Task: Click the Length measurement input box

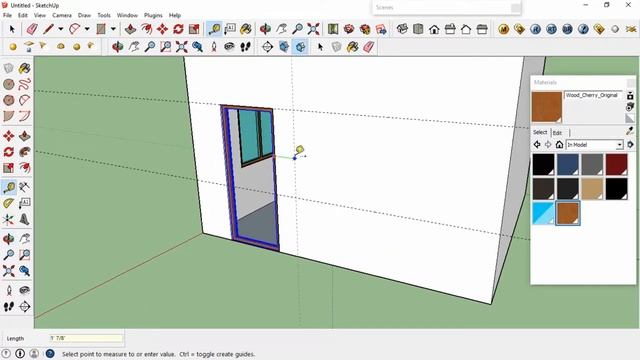Action: click(x=86, y=338)
